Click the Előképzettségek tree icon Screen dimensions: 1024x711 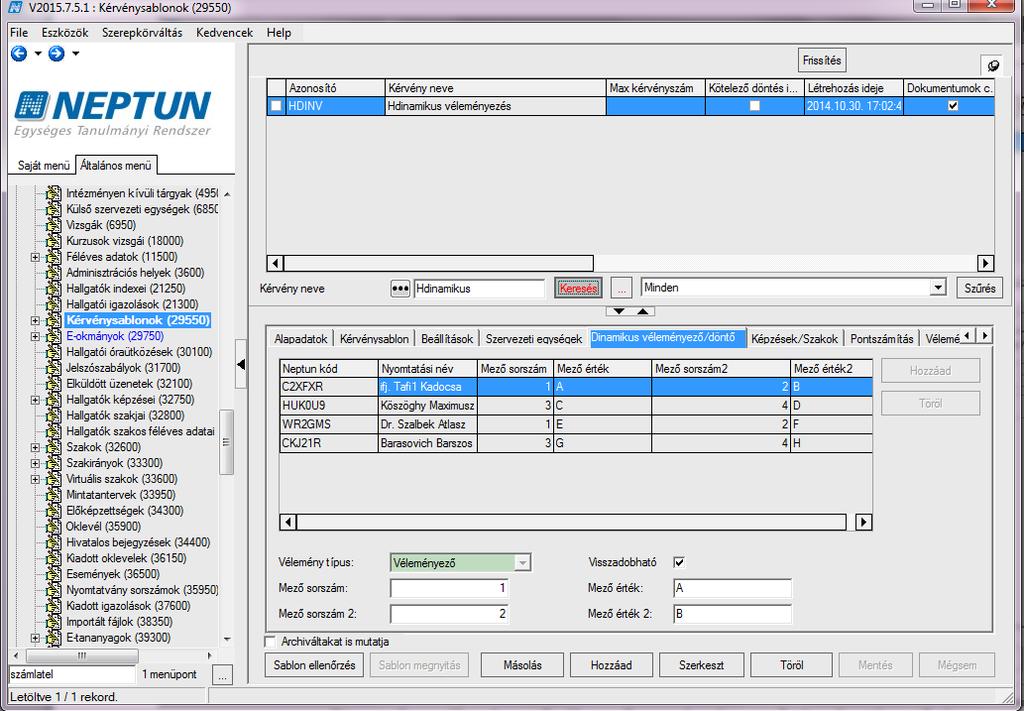(54, 511)
